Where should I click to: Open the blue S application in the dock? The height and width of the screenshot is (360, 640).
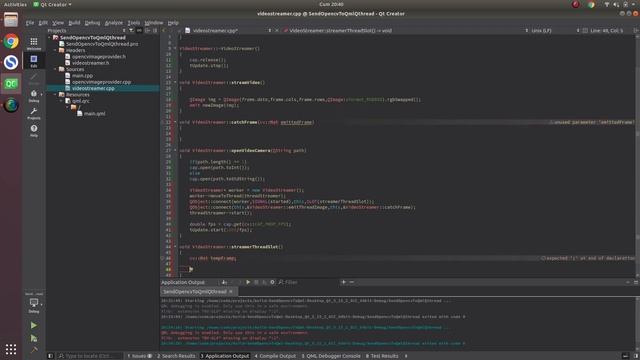pyautogui.click(x=11, y=62)
